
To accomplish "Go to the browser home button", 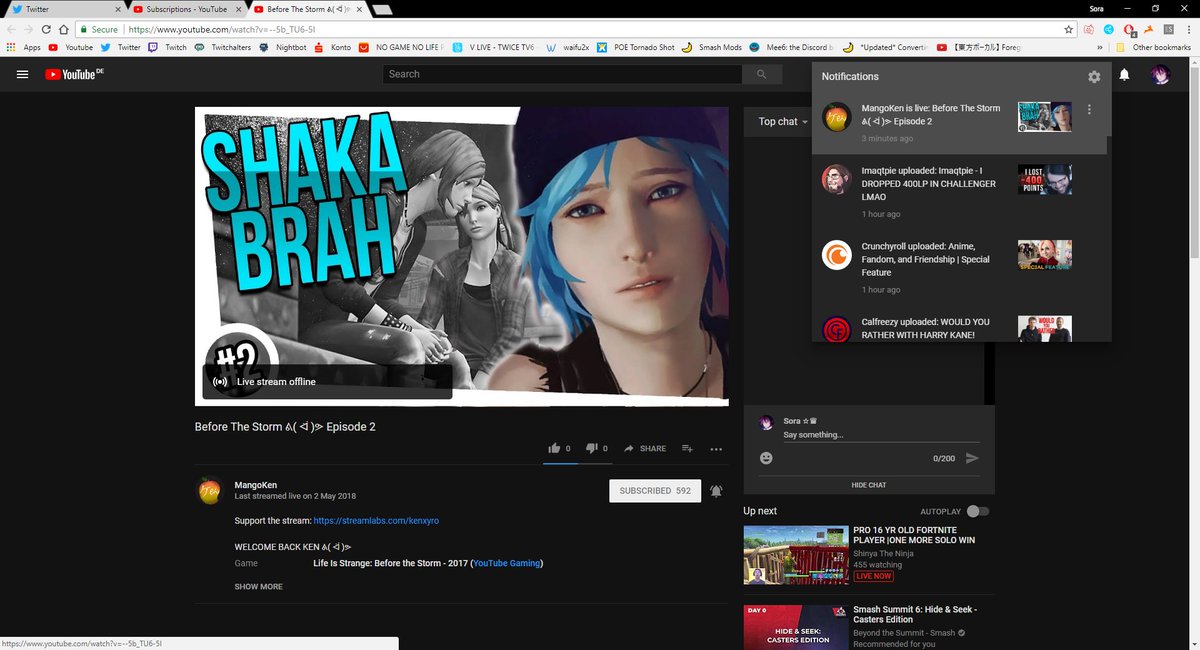I will click(64, 30).
